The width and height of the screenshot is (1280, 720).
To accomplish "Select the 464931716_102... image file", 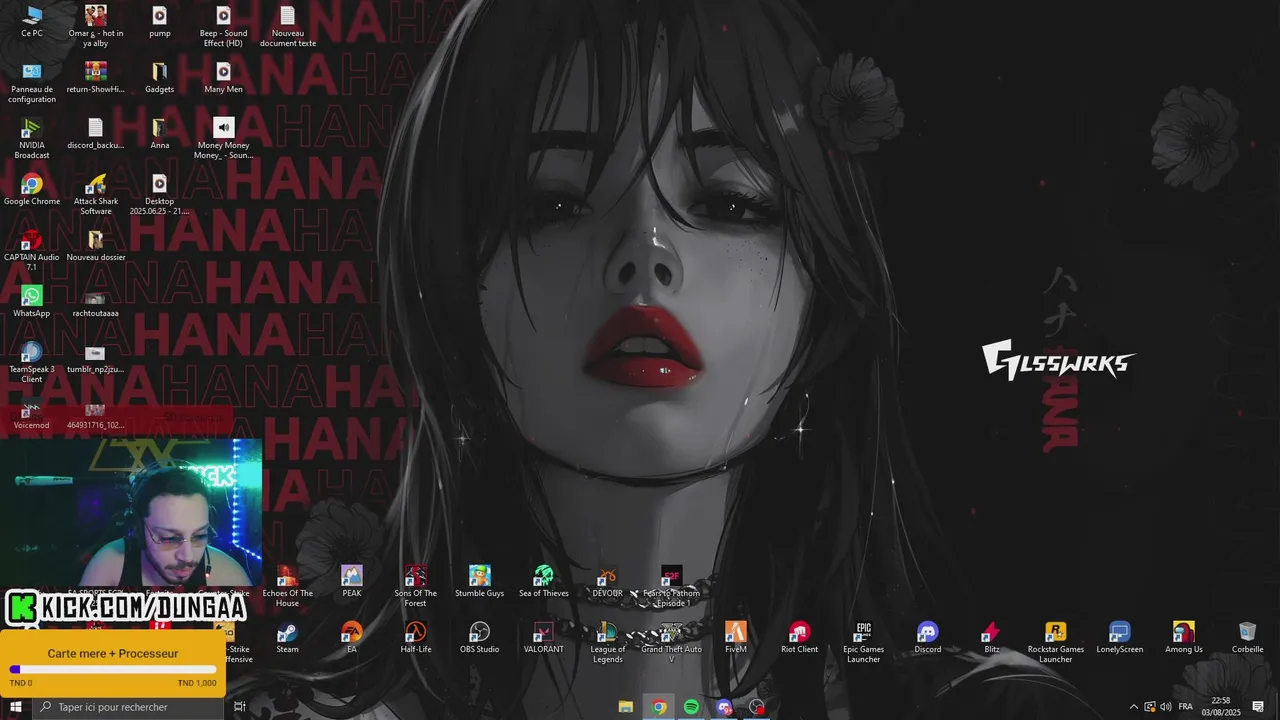I will coord(96,416).
